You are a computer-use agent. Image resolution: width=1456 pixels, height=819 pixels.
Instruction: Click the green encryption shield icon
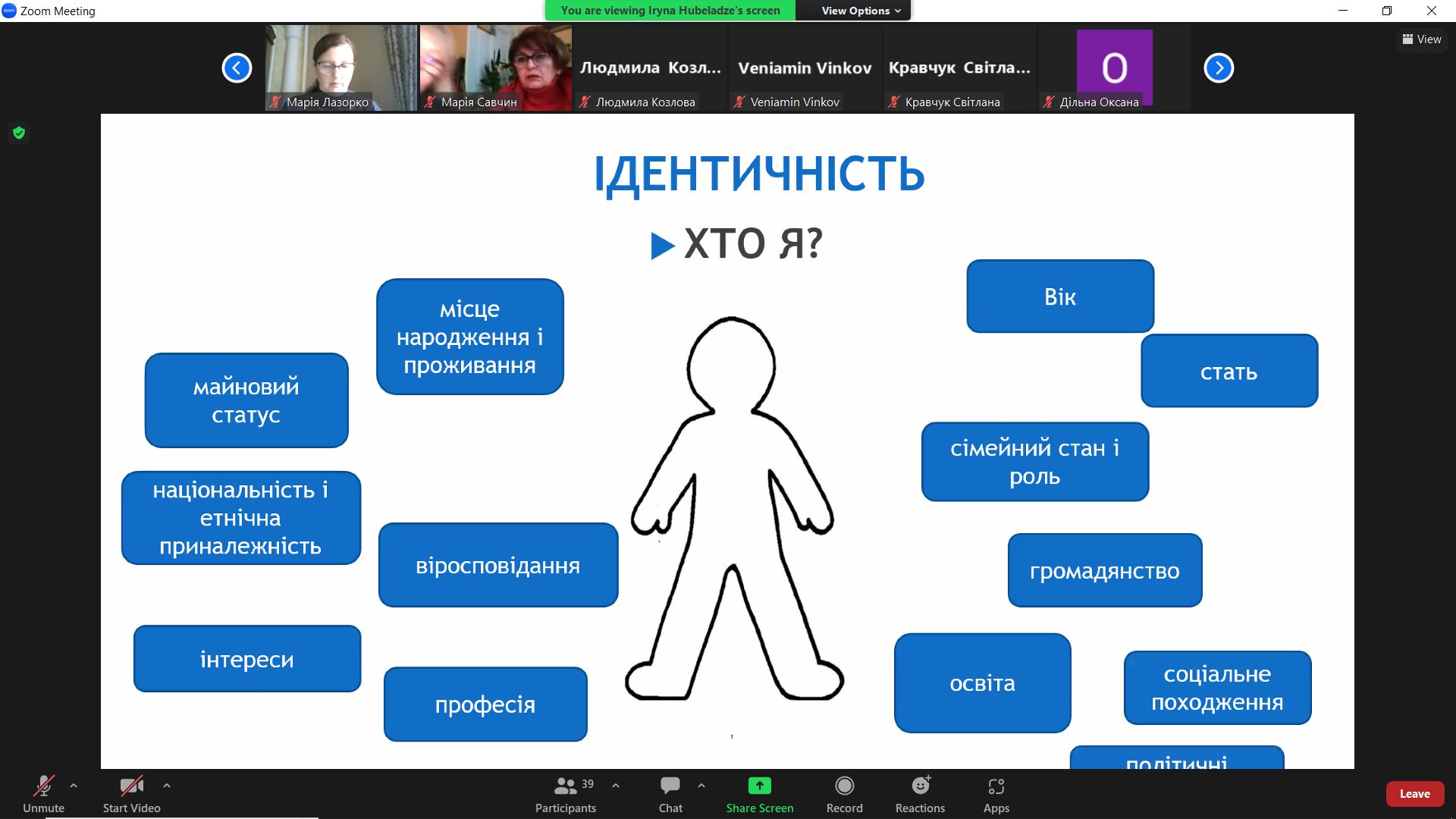pyautogui.click(x=19, y=133)
